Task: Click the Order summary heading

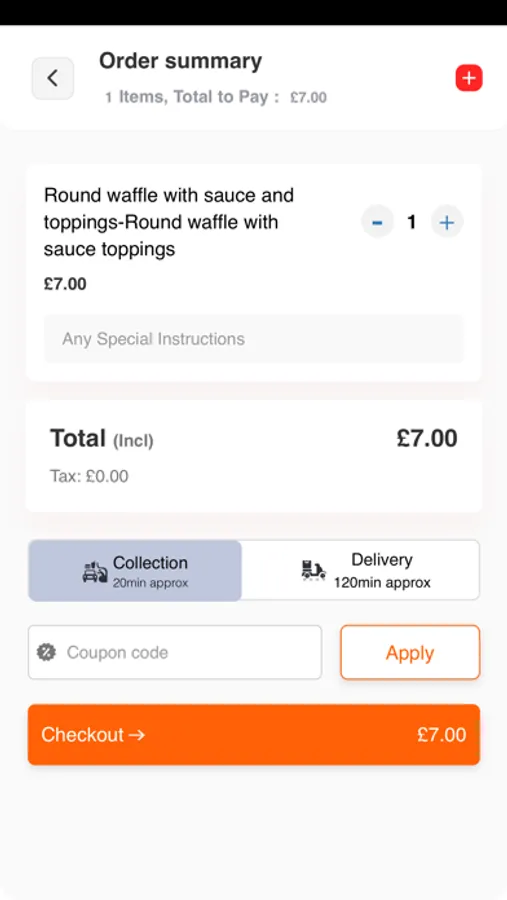Action: point(180,61)
